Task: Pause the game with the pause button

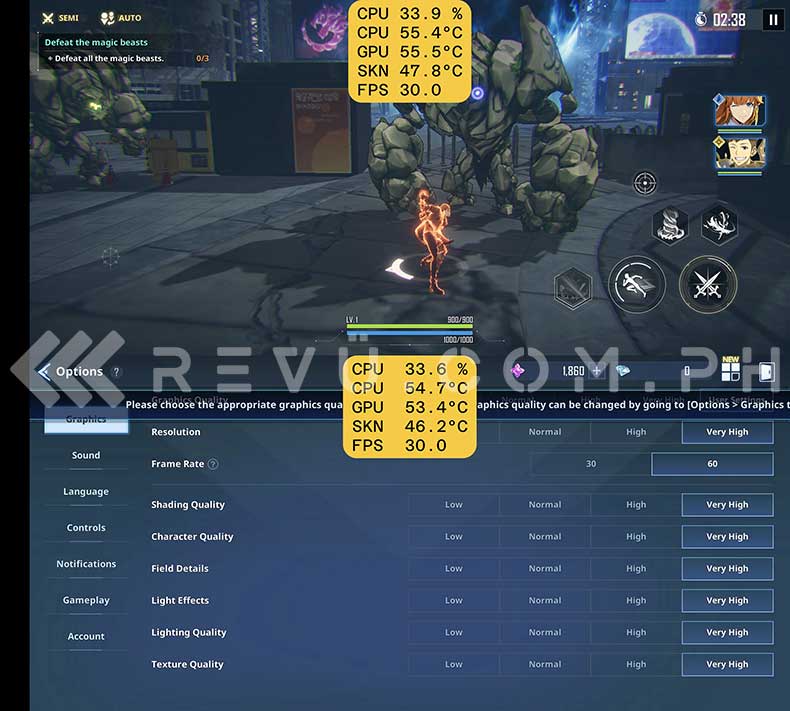Action: coord(773,20)
